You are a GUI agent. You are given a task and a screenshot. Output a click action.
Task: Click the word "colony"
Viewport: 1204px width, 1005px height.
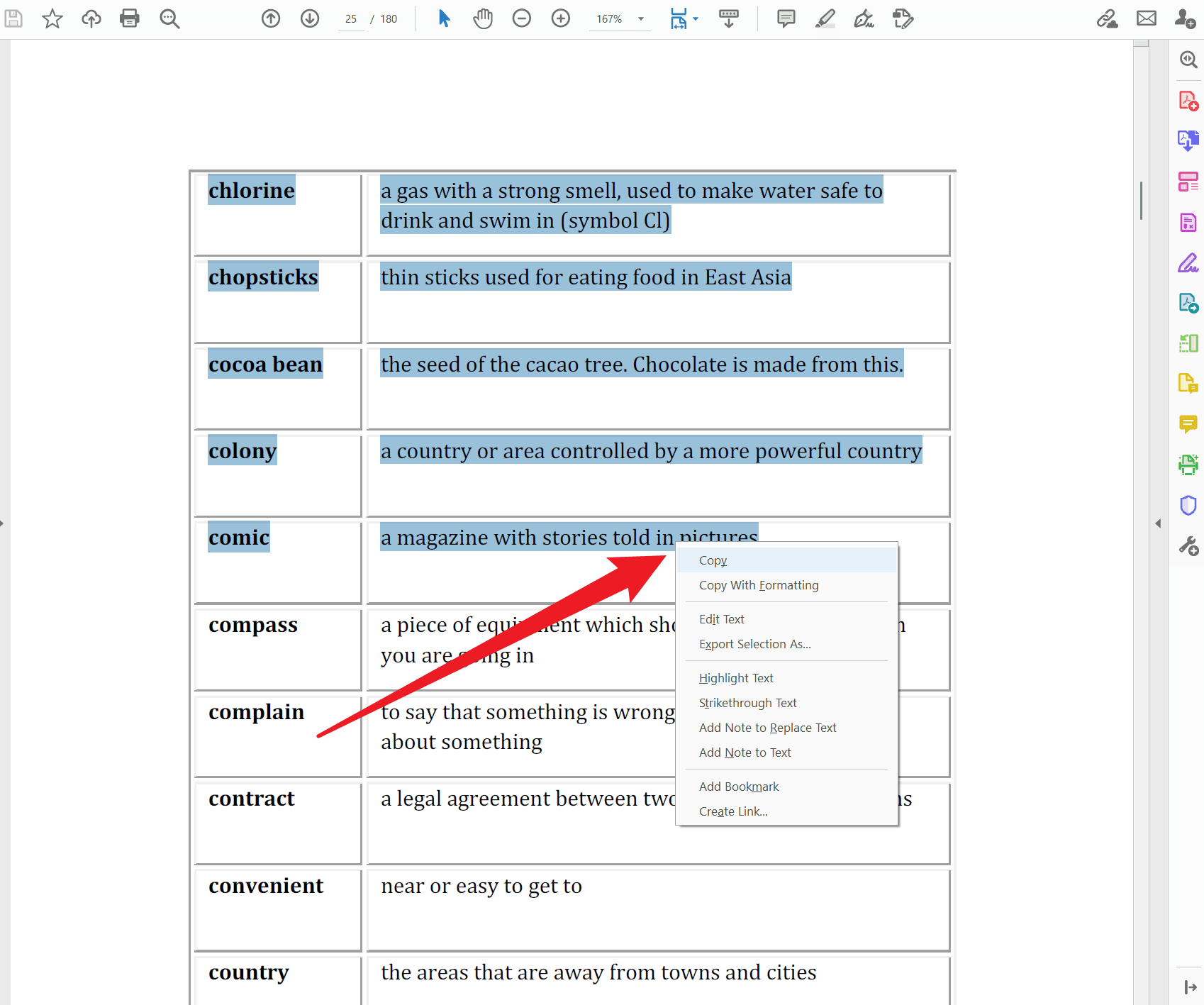click(x=243, y=451)
